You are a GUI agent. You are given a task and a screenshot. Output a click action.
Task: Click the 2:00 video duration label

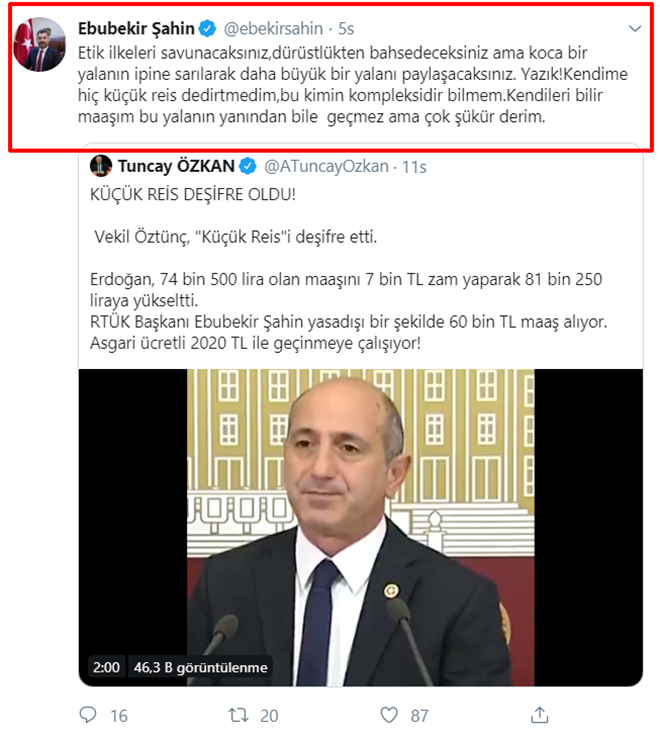106,667
